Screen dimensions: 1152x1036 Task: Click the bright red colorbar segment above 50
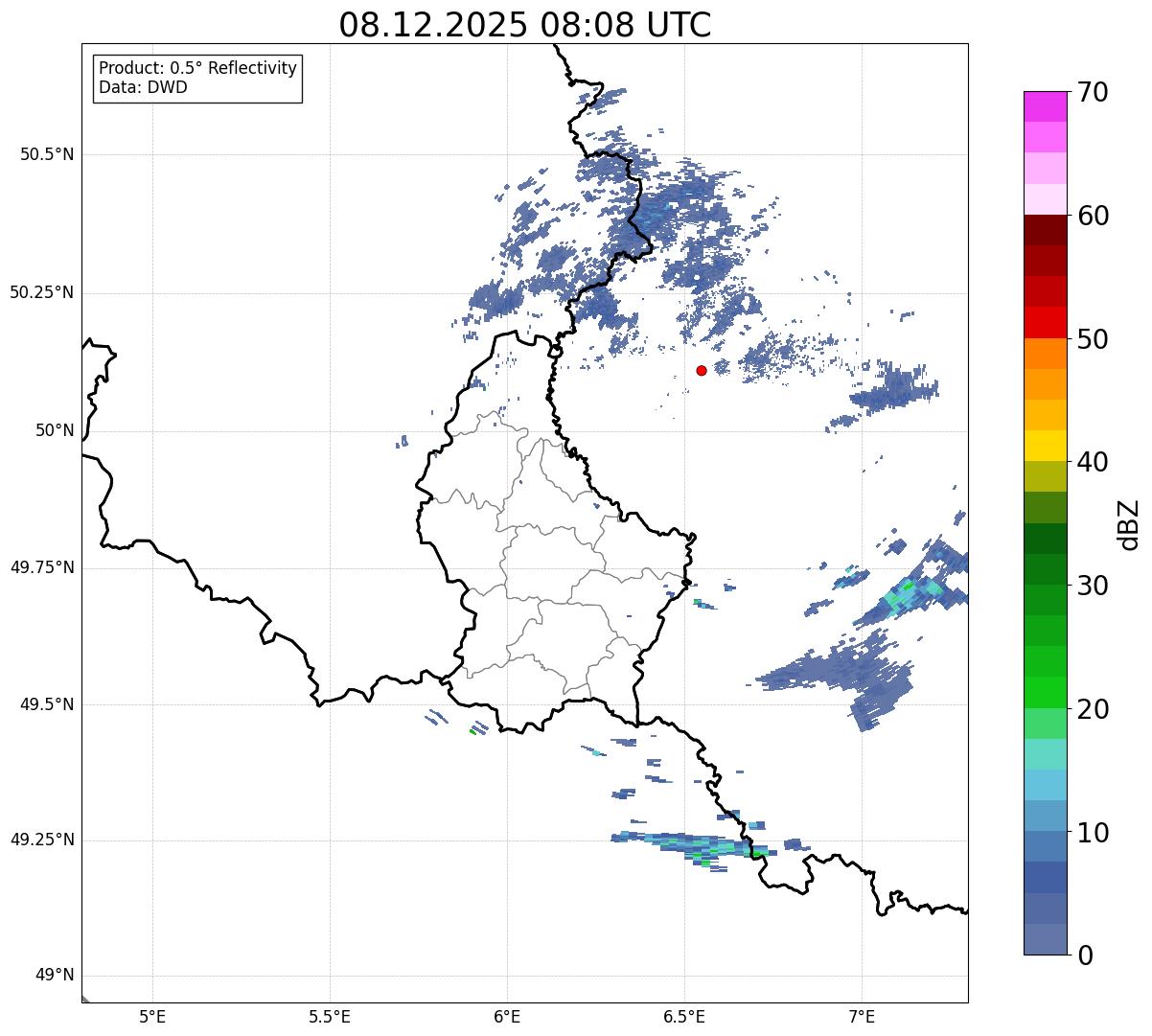pyautogui.click(x=1046, y=323)
